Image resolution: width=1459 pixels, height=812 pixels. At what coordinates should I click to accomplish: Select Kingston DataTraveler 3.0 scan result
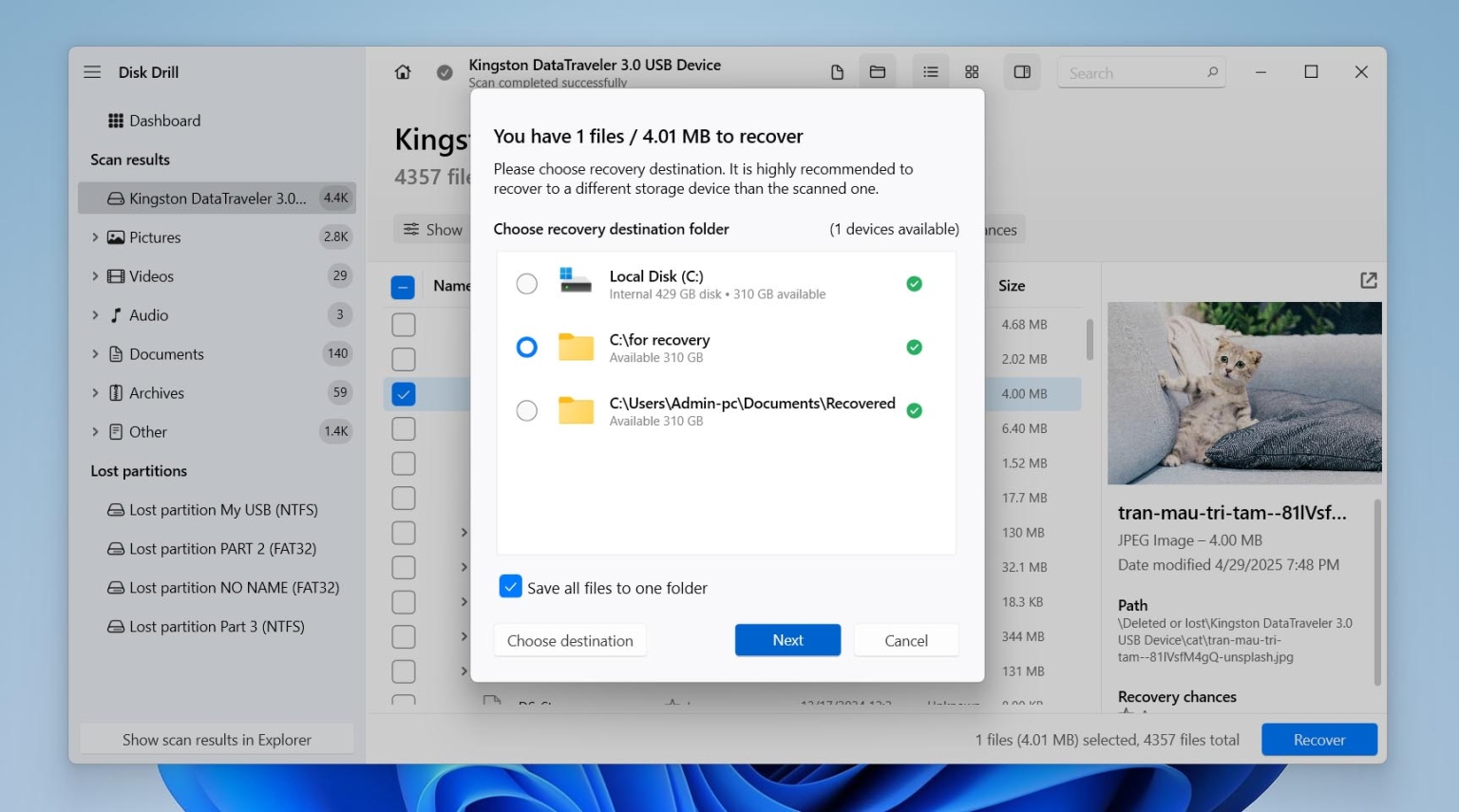pyautogui.click(x=217, y=198)
